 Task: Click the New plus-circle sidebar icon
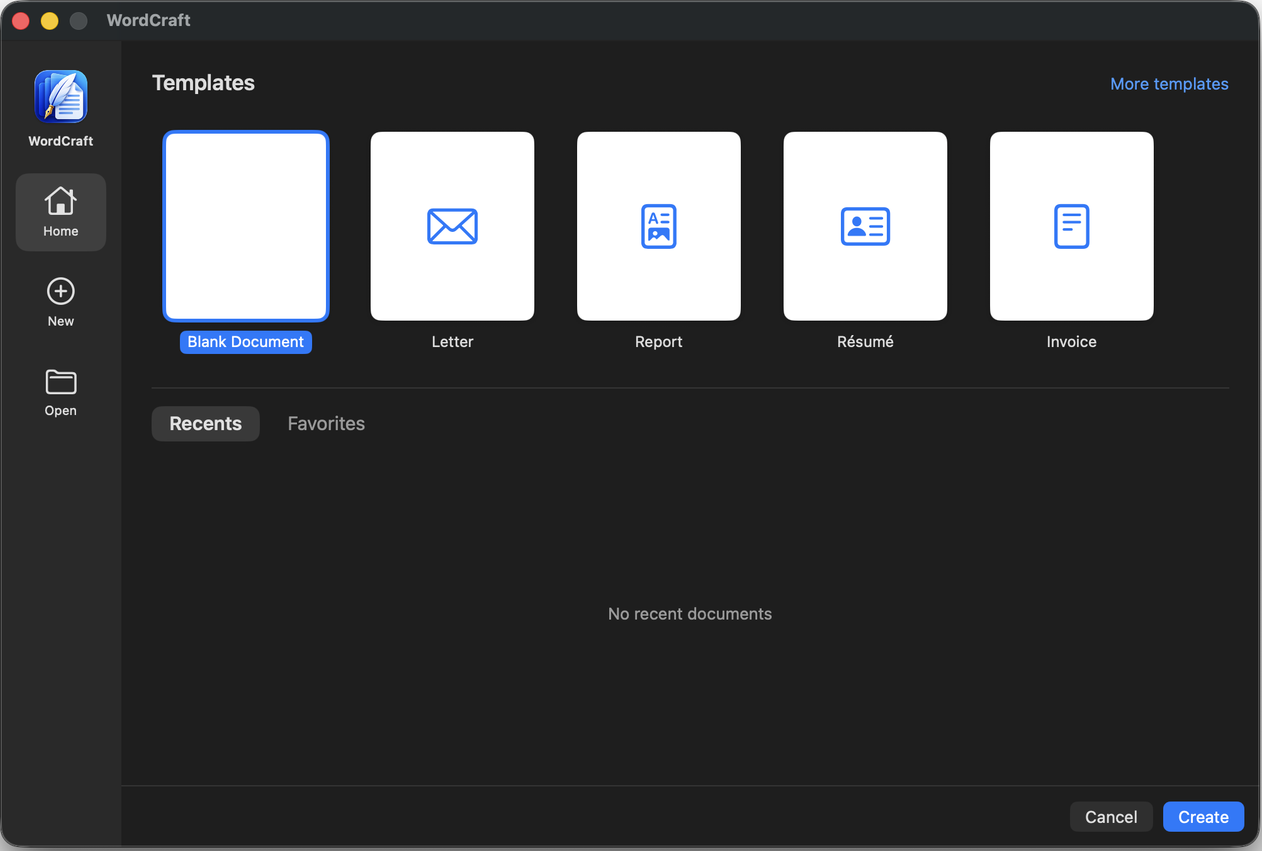pyautogui.click(x=61, y=291)
